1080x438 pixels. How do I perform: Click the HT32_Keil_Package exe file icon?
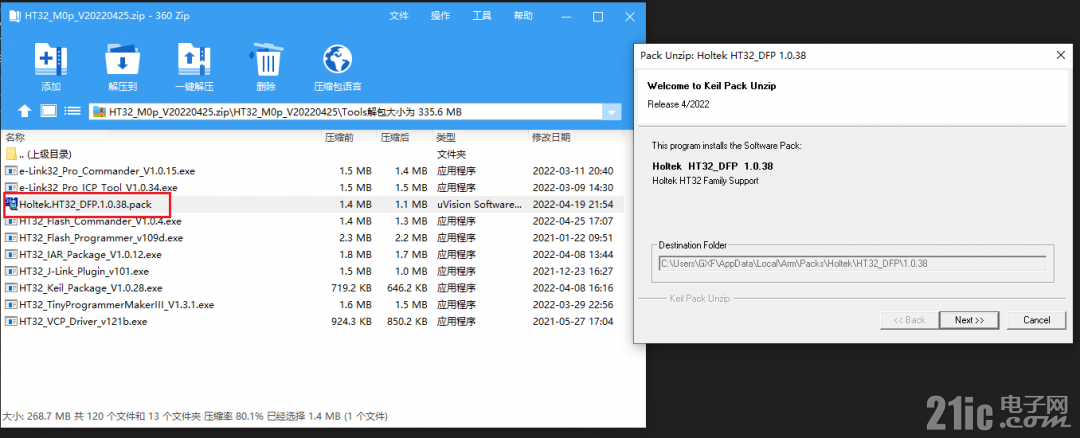(x=11, y=288)
